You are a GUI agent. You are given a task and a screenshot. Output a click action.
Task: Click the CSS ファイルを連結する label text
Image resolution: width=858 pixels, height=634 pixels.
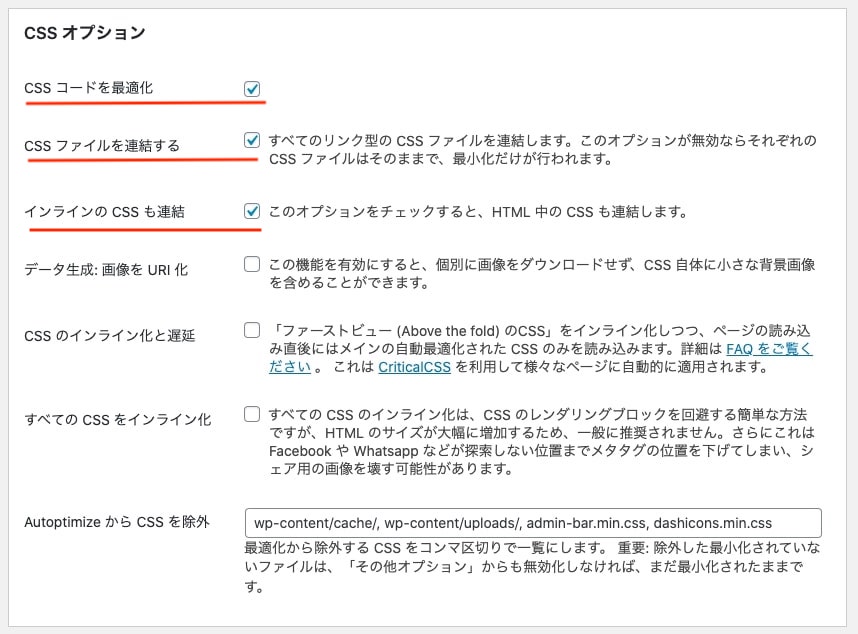point(102,146)
